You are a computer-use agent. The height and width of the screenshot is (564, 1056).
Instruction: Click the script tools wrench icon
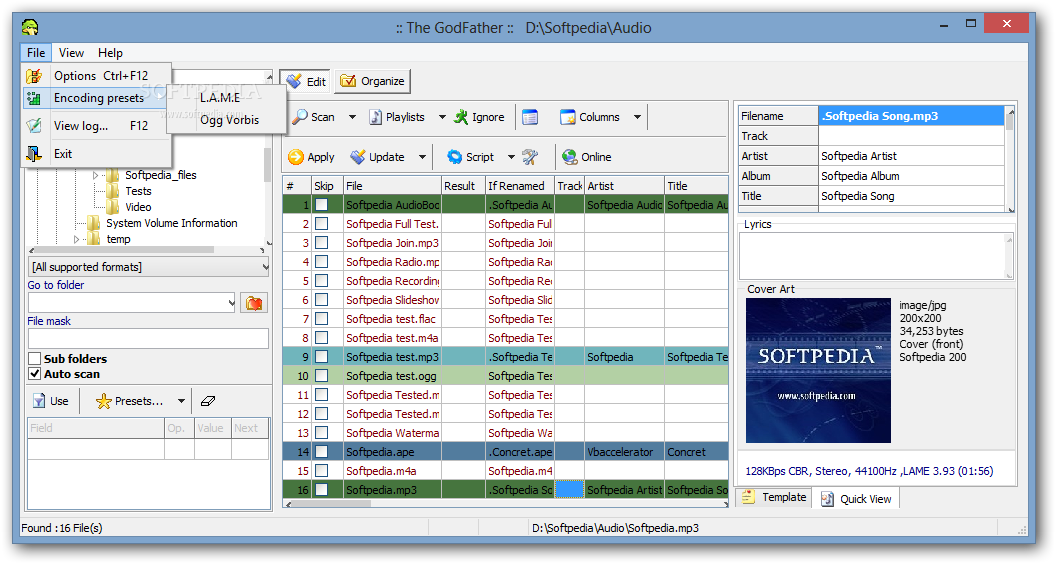tap(530, 157)
